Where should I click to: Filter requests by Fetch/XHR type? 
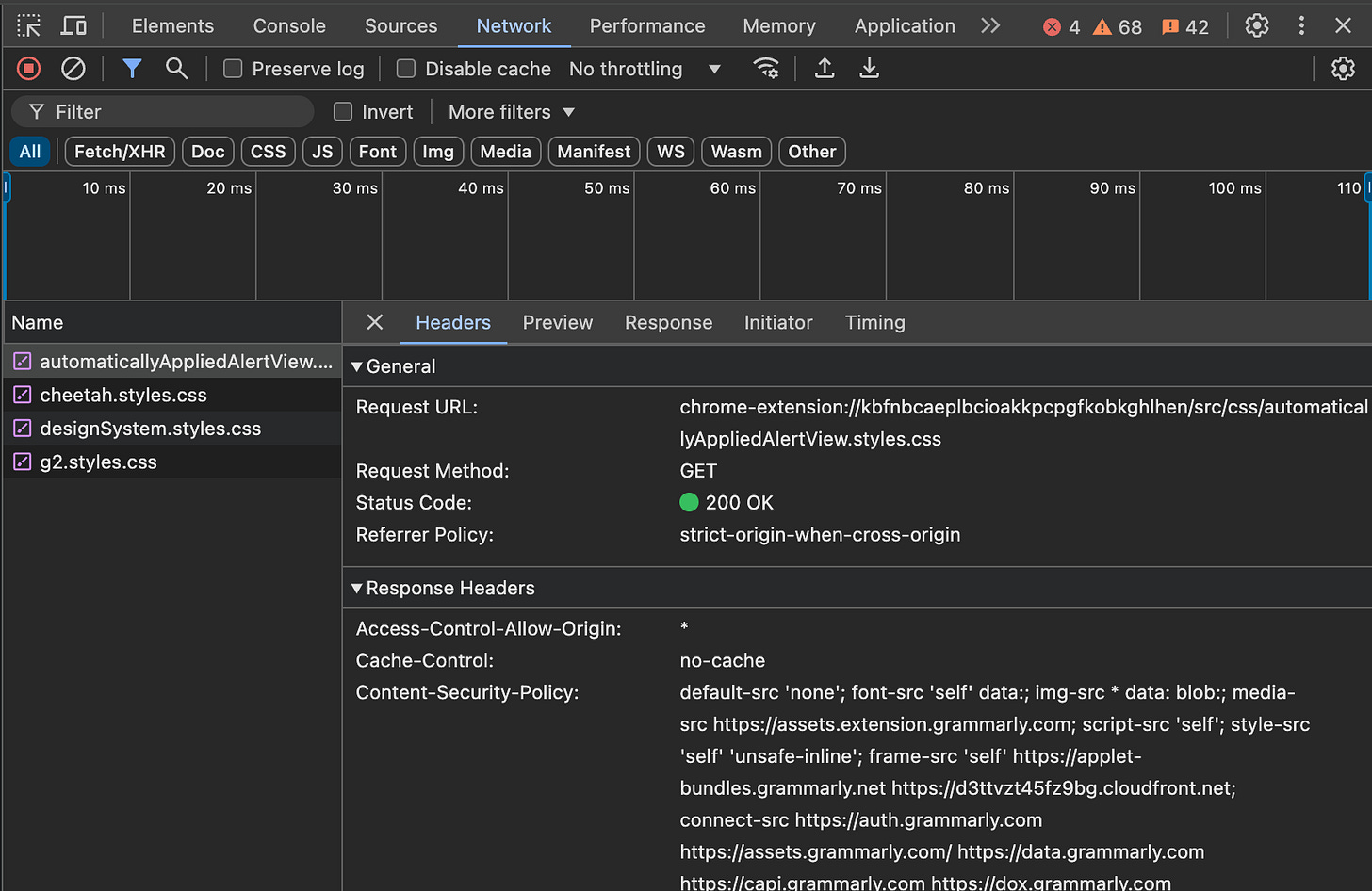(x=120, y=152)
